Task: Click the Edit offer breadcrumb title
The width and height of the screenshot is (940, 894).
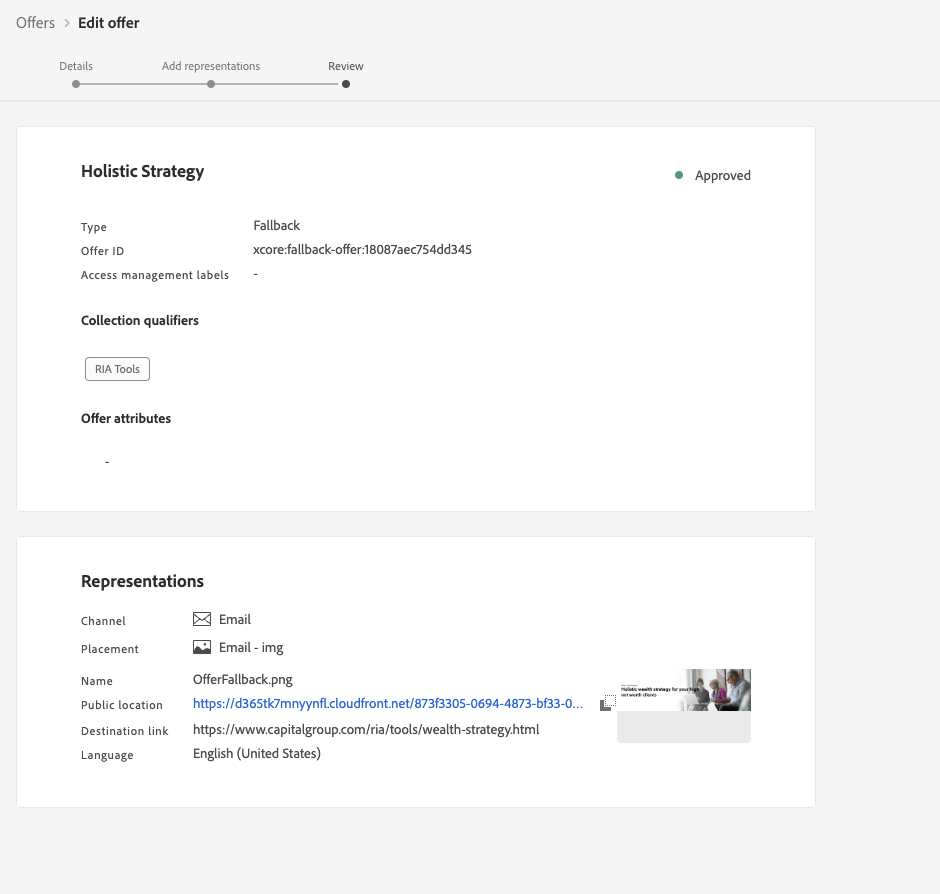Action: 109,23
